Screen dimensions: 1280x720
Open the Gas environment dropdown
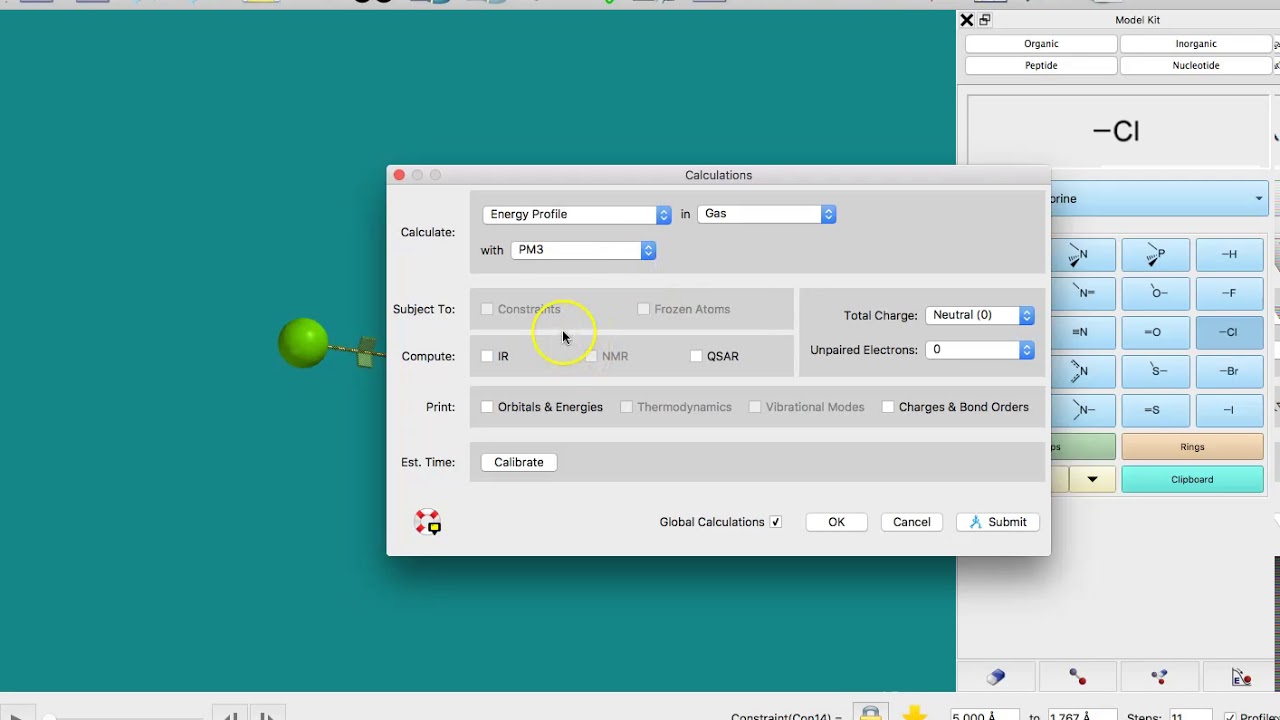(x=766, y=214)
